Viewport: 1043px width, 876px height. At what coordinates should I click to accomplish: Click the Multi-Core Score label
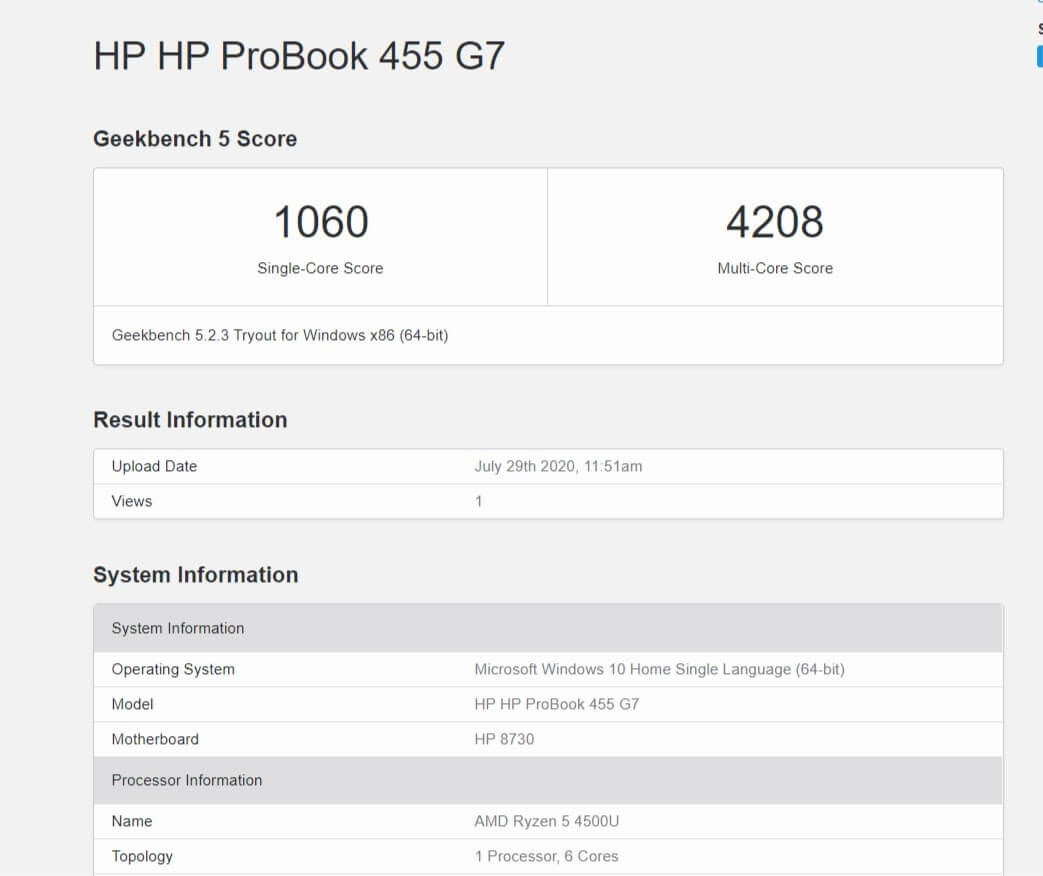coord(775,268)
